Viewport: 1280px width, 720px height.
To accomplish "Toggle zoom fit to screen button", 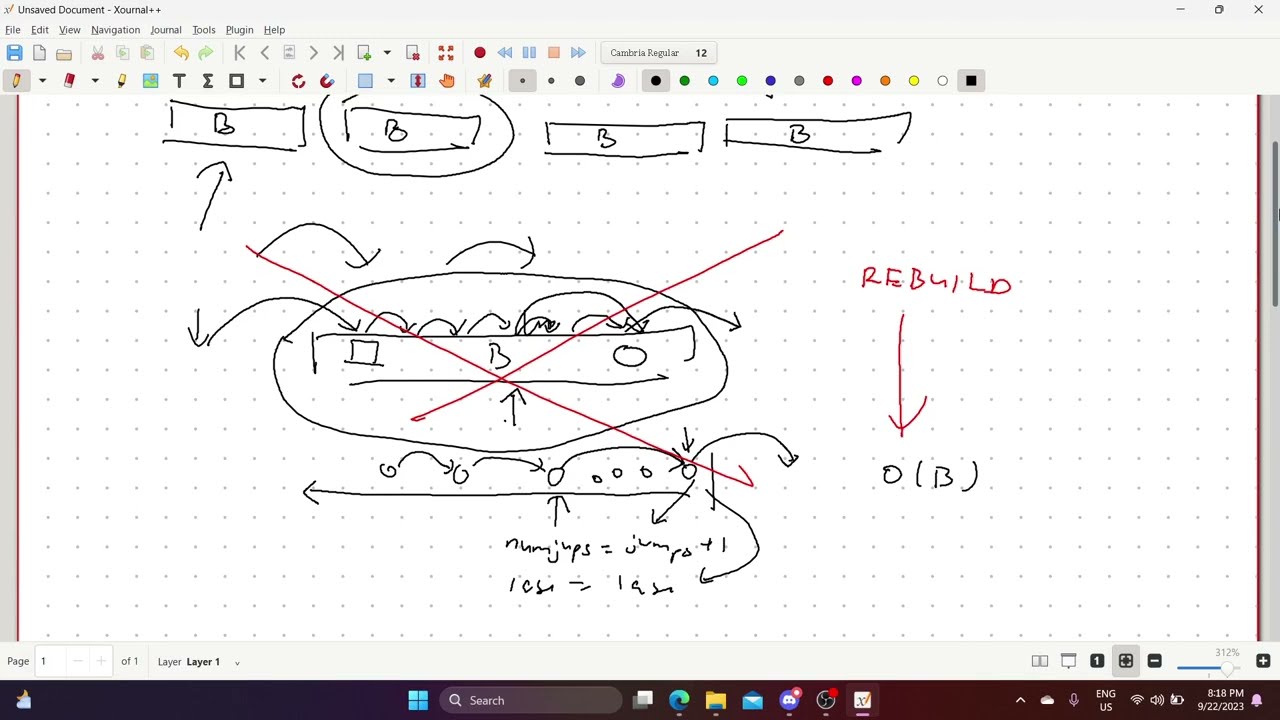I will (x=1126, y=661).
